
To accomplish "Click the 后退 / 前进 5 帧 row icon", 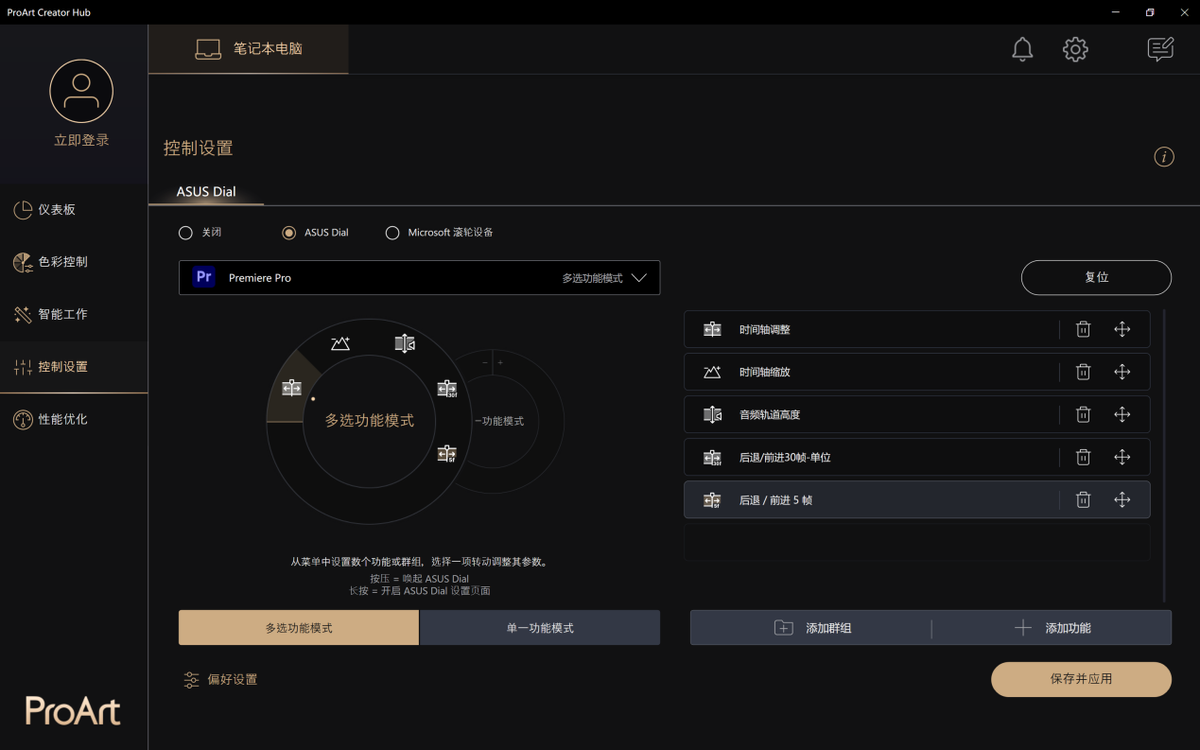I will coord(712,500).
